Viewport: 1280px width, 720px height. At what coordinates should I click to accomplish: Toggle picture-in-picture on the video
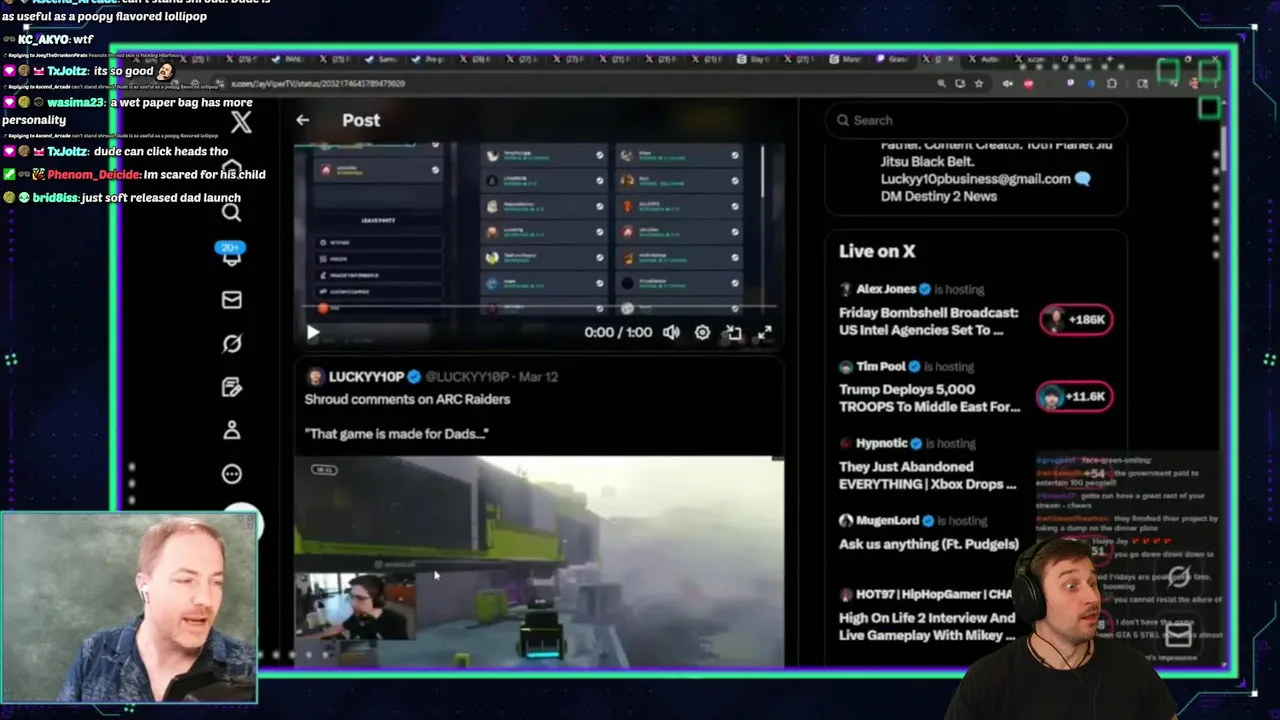[x=733, y=333]
